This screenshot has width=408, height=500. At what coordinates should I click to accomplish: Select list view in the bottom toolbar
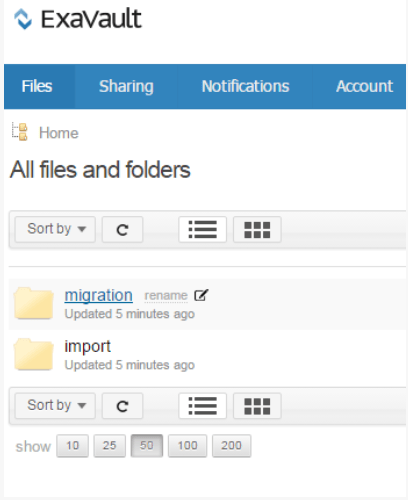(x=202, y=406)
